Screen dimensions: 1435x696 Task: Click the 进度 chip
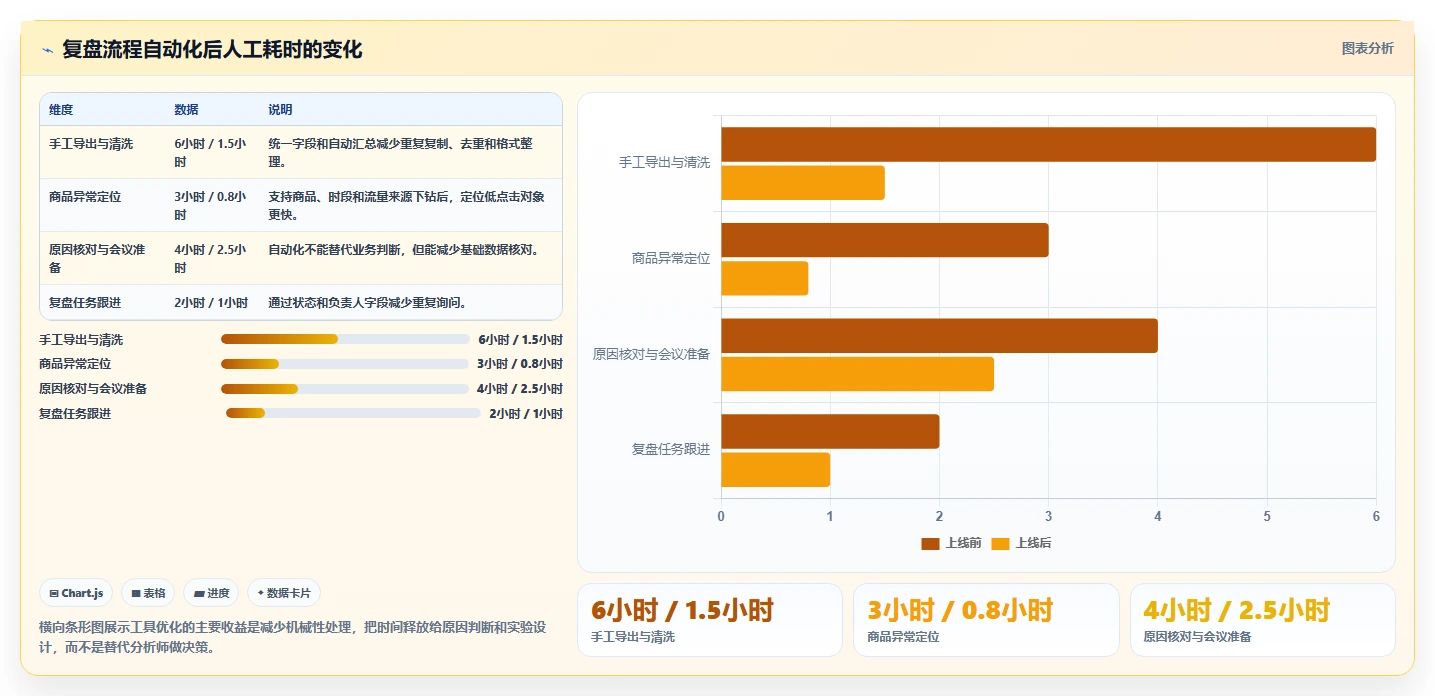[x=211, y=593]
